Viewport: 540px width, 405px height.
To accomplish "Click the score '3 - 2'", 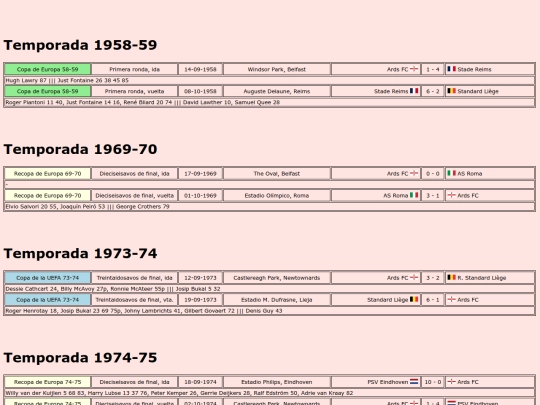I will (433, 278).
